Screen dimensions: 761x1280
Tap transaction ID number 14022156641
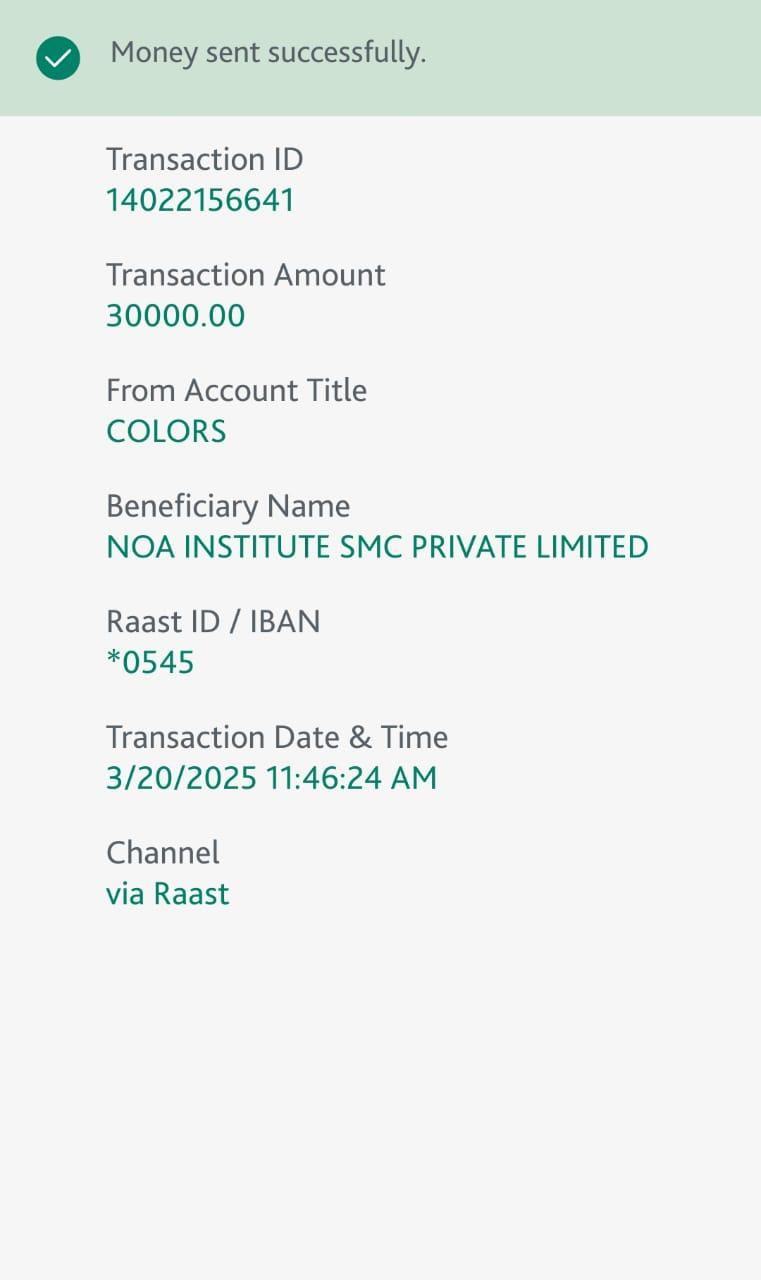(200, 201)
